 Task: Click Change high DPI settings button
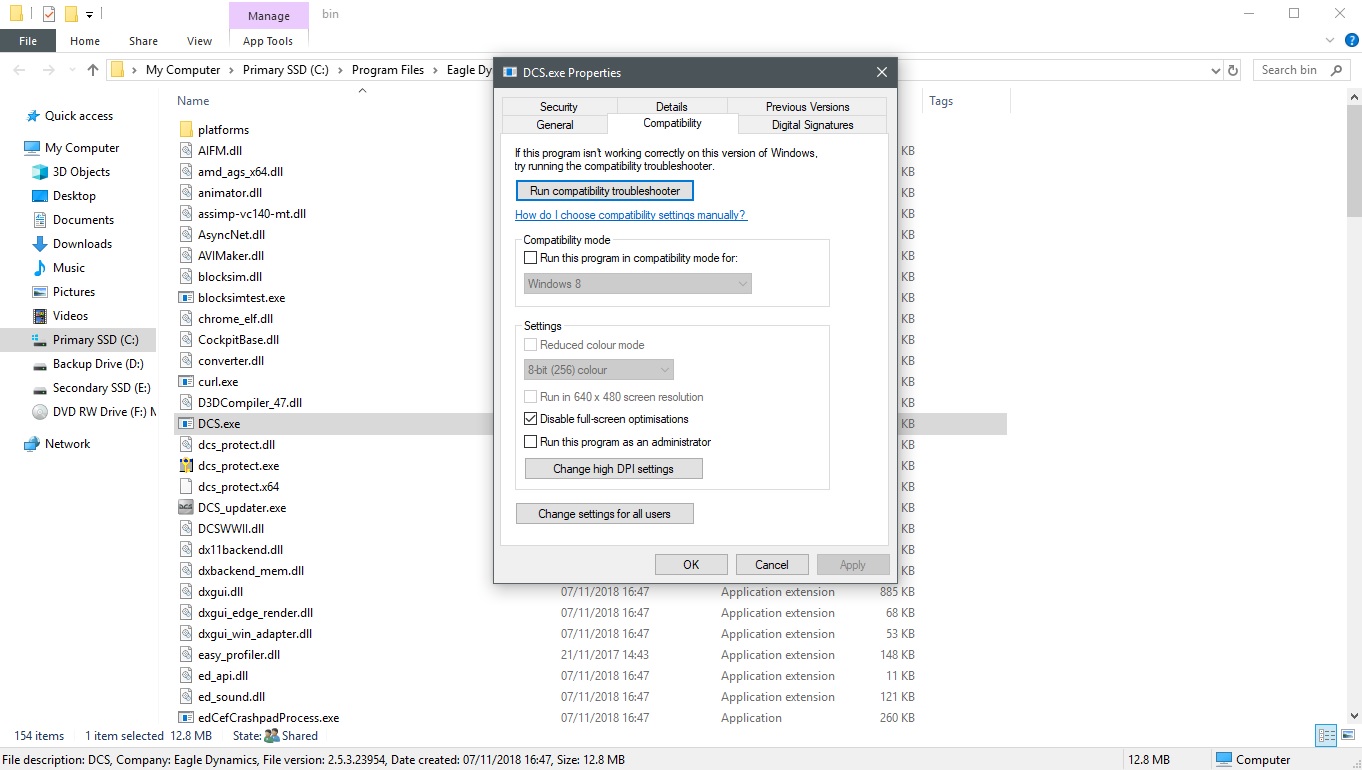[614, 469]
